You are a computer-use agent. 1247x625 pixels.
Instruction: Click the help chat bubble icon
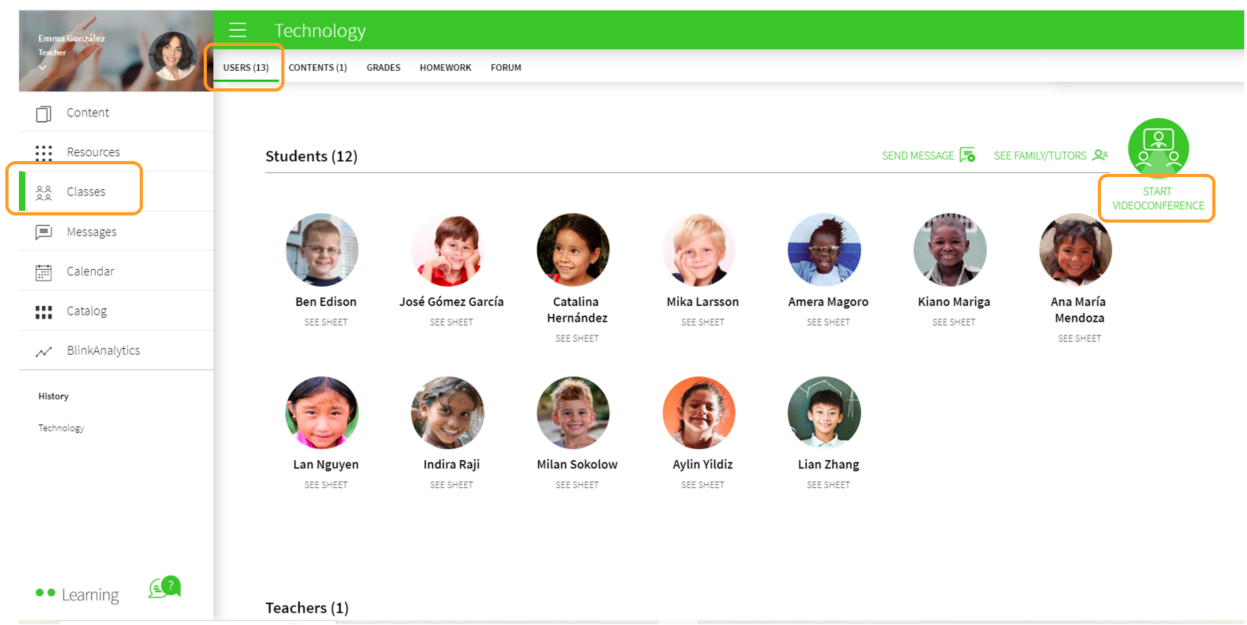[x=164, y=587]
